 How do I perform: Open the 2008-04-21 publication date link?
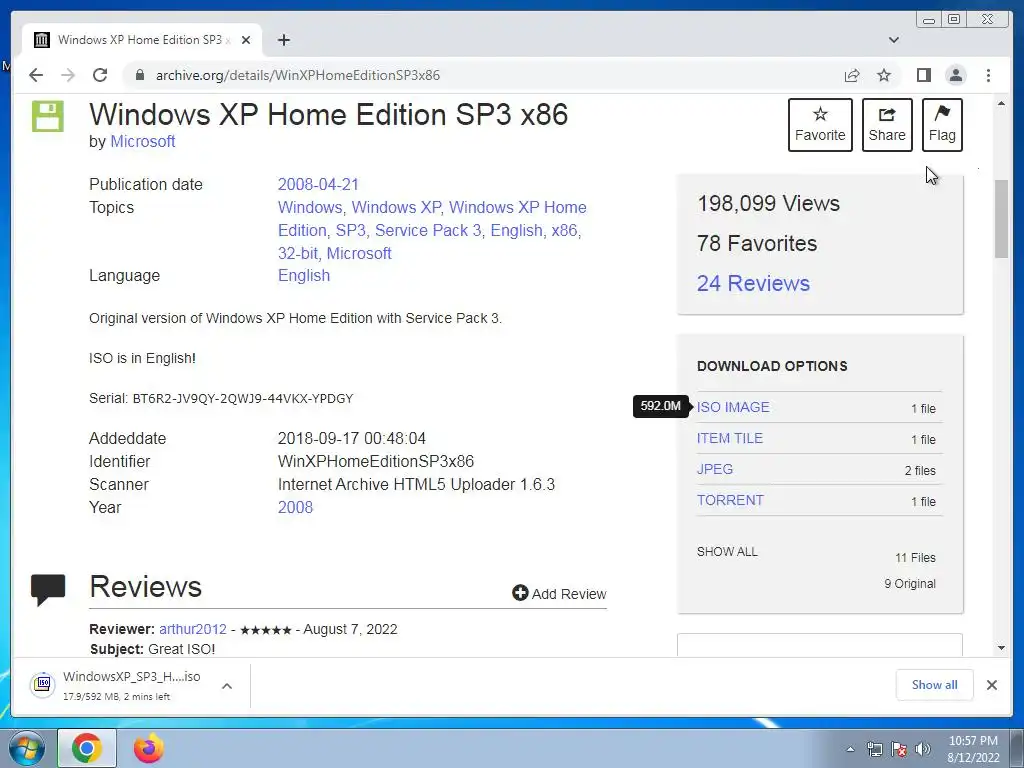point(318,184)
